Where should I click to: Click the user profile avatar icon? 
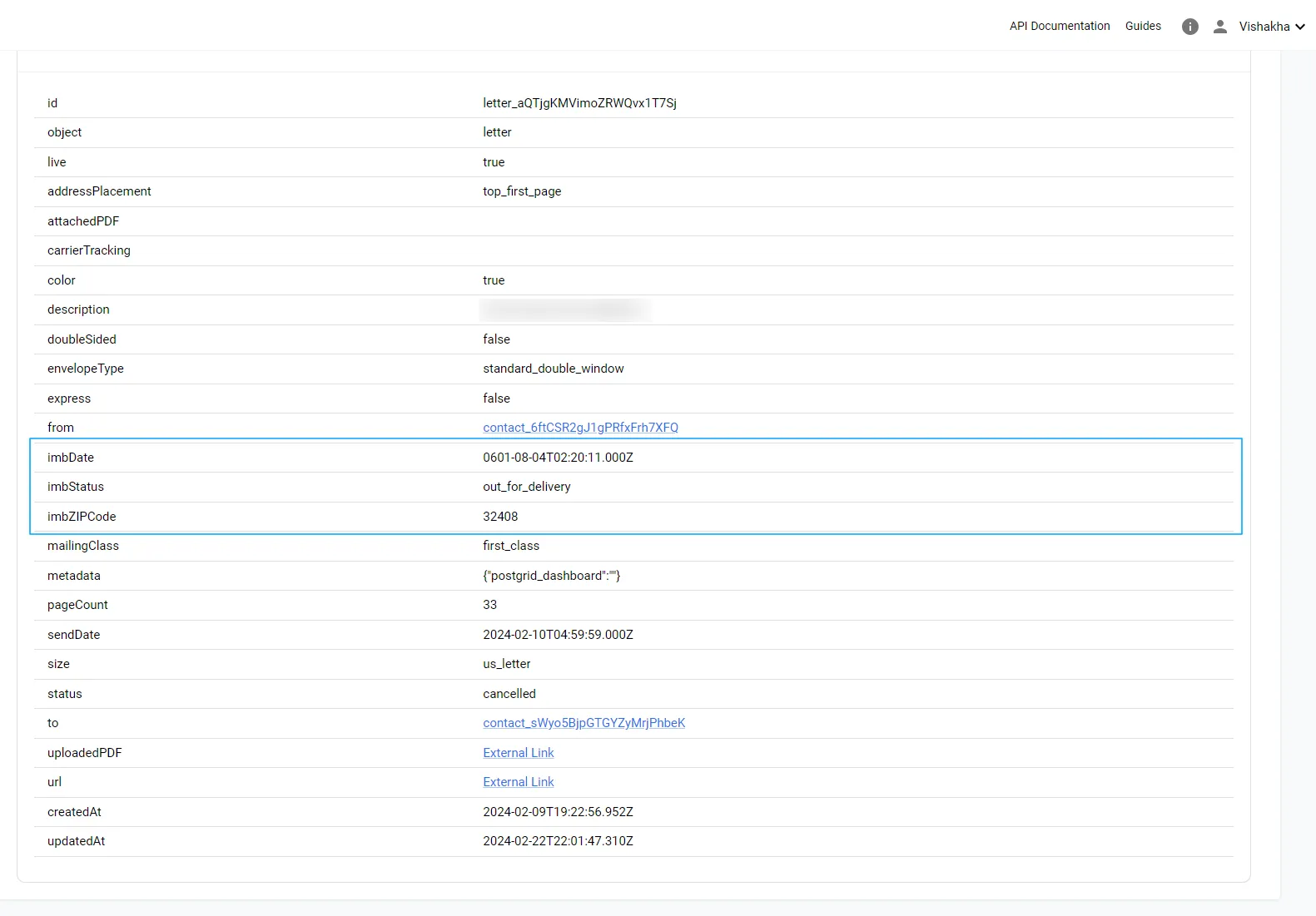point(1220,27)
